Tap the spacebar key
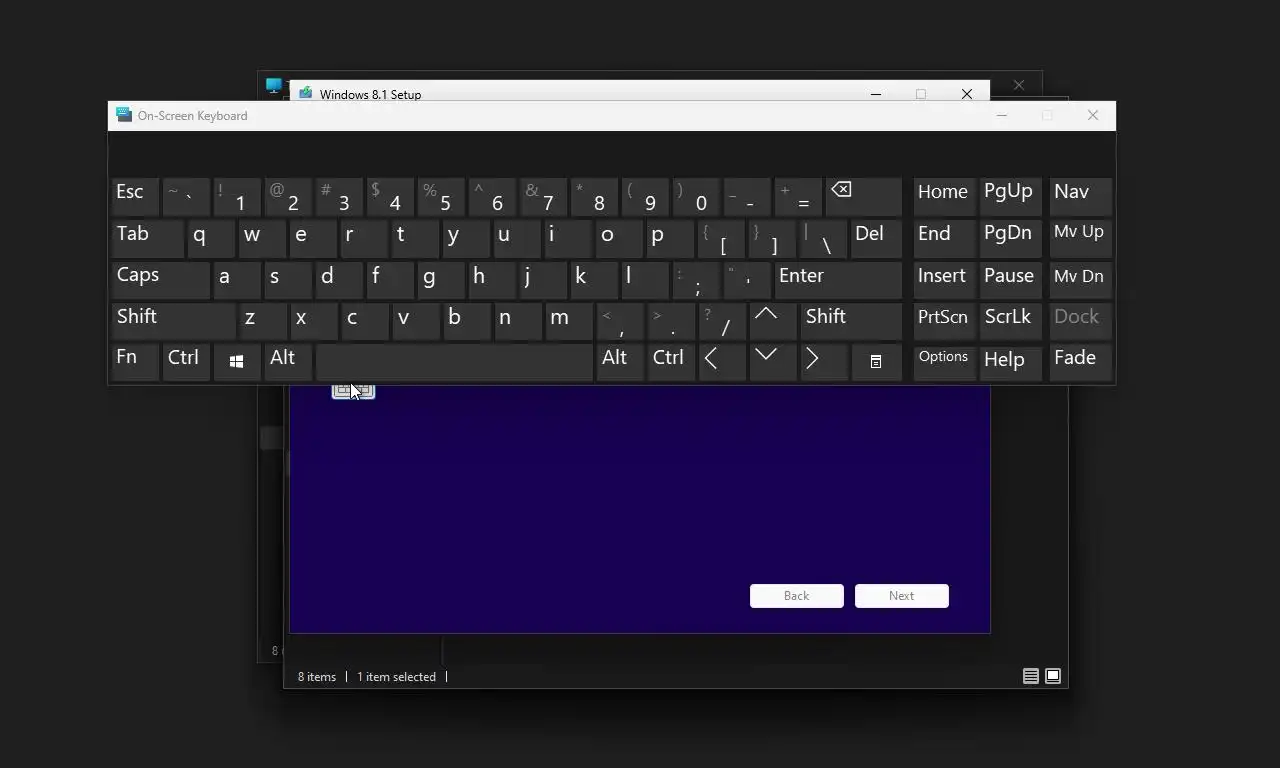Image resolution: width=1280 pixels, height=768 pixels. pyautogui.click(x=454, y=361)
